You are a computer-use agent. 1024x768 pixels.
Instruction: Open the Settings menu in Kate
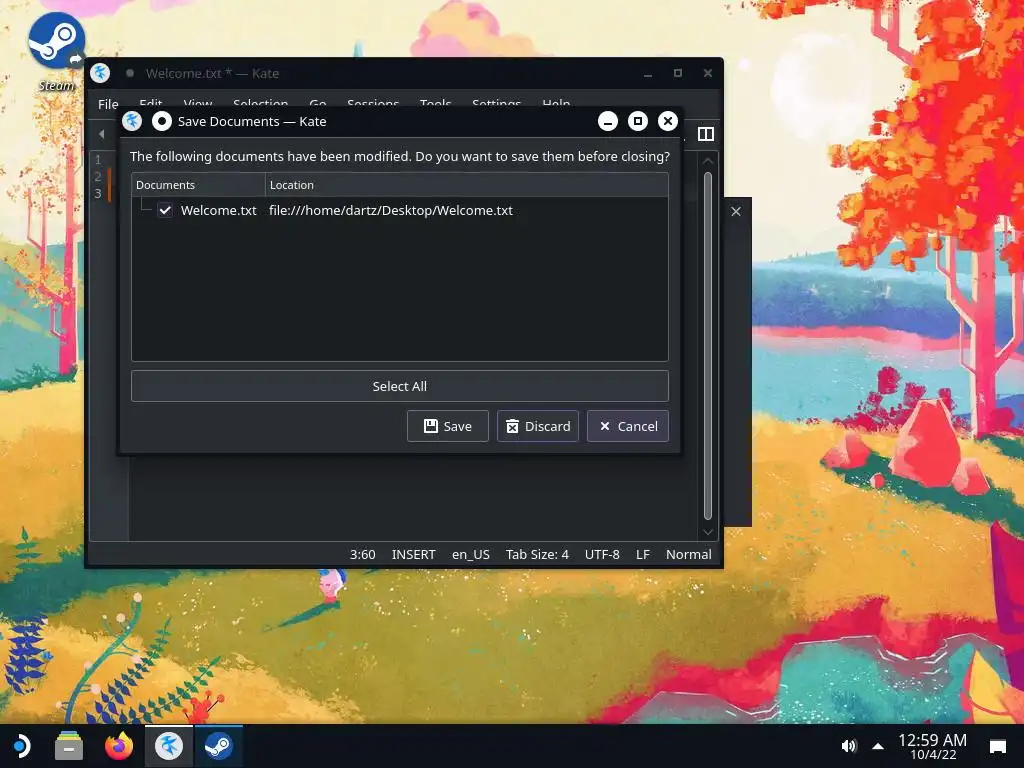496,103
